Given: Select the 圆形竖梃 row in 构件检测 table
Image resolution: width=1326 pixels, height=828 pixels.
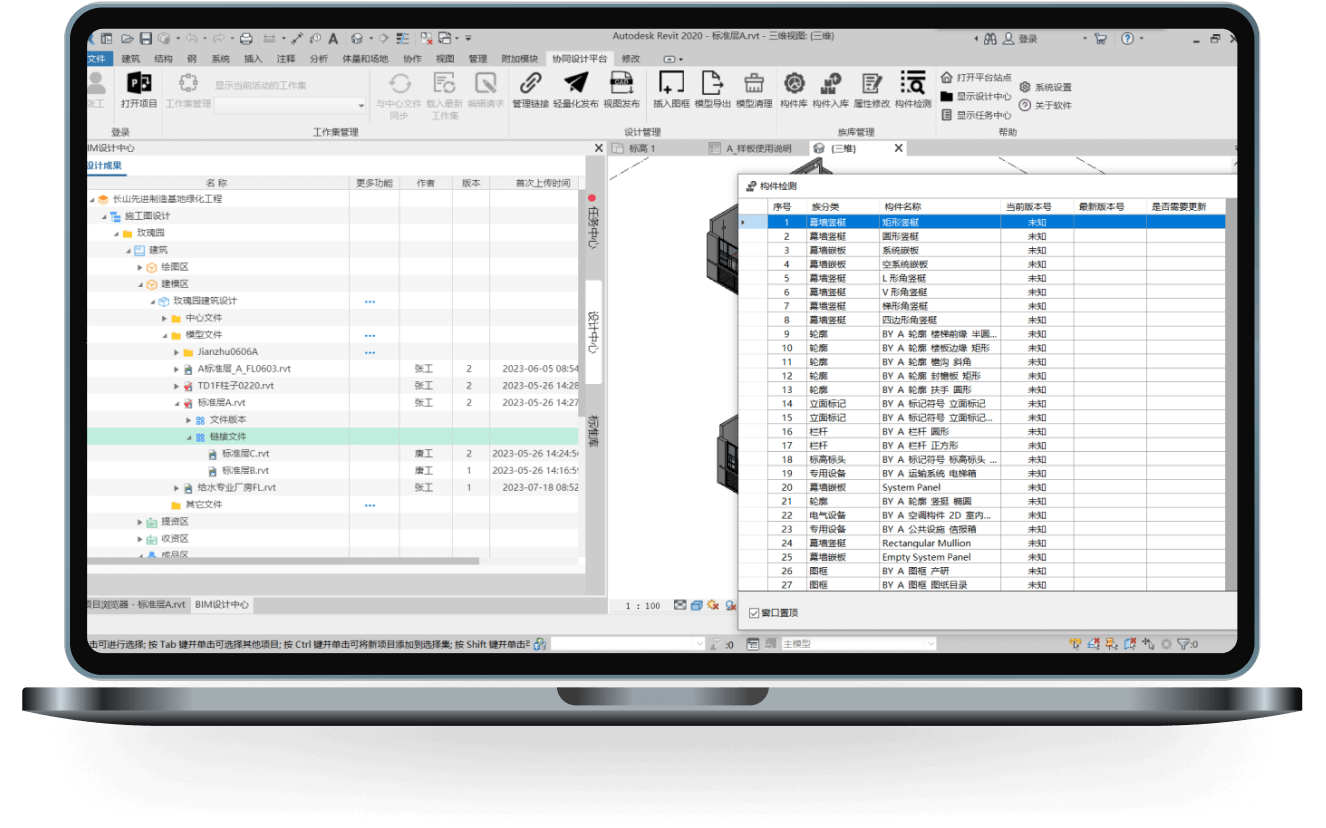Looking at the screenshot, I should 996,237.
